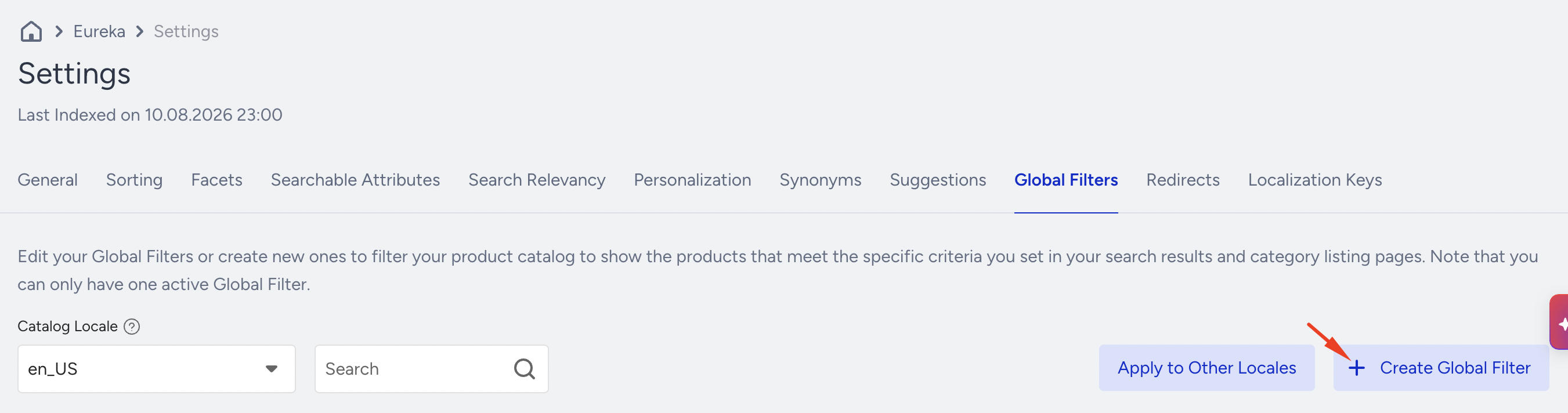Focus the global filters Search field
Screen dimensions: 1568x413
tap(431, 368)
